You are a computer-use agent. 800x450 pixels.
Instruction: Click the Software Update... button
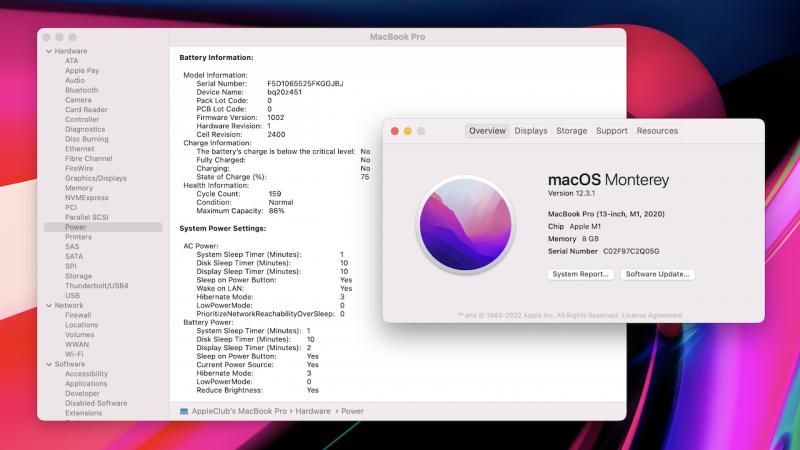(x=657, y=274)
